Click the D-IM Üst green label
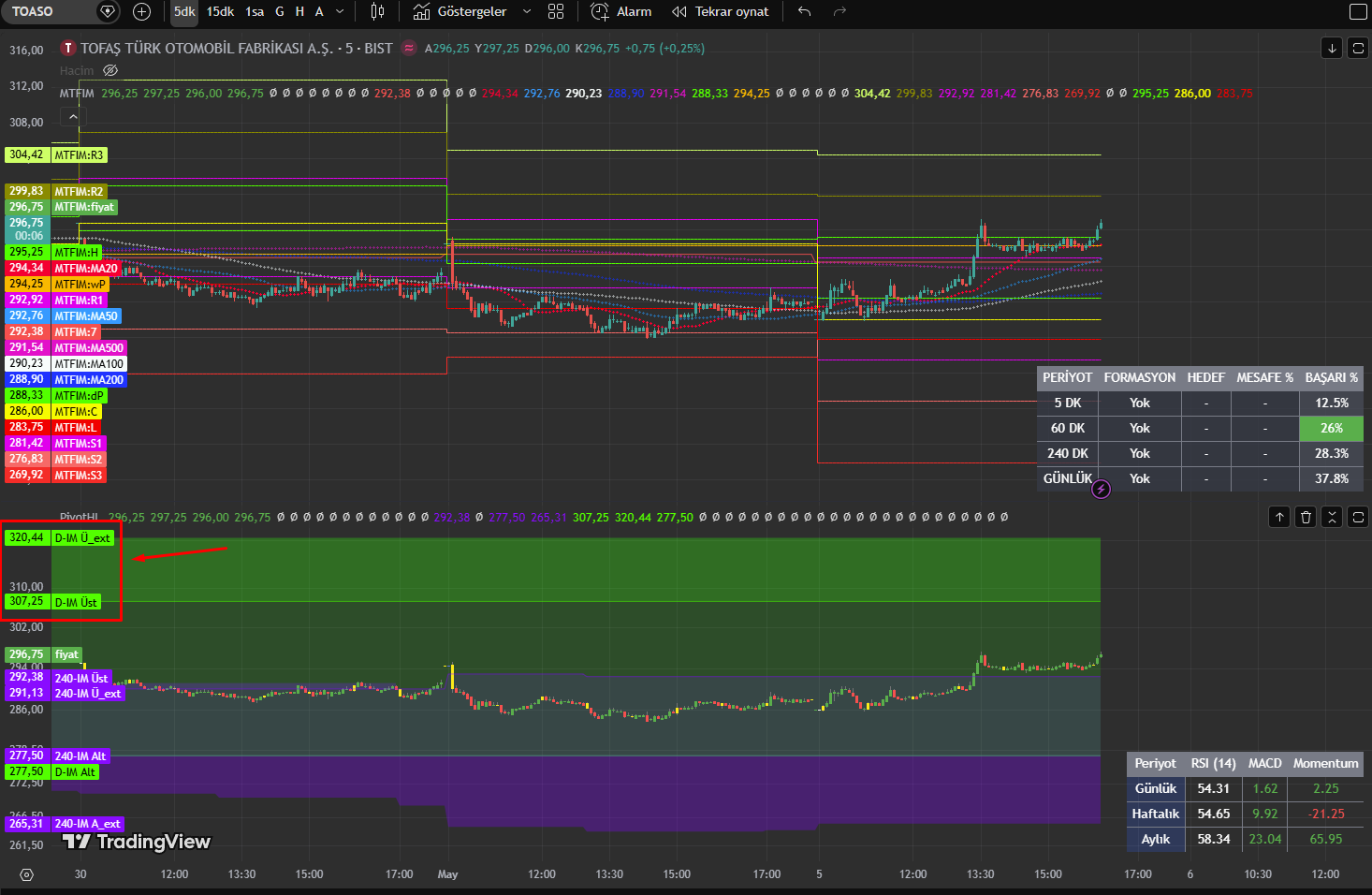The width and height of the screenshot is (1372, 895). click(x=76, y=602)
